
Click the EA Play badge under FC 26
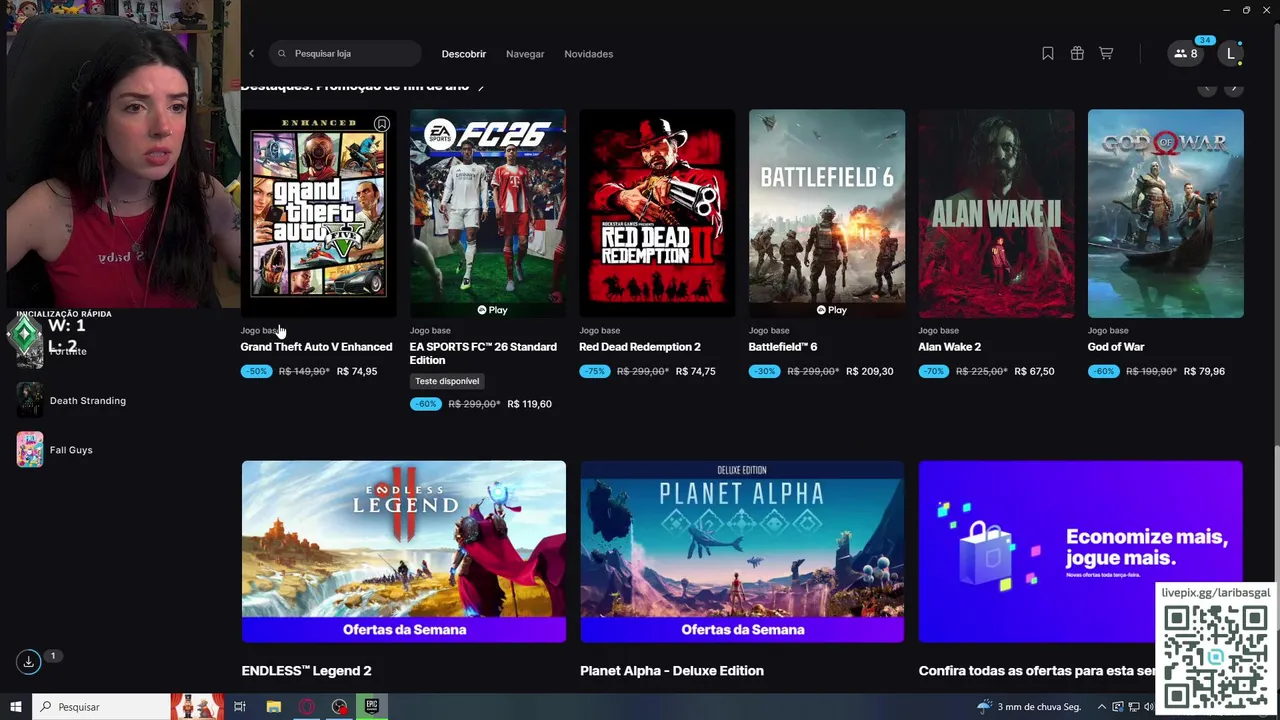[492, 310]
